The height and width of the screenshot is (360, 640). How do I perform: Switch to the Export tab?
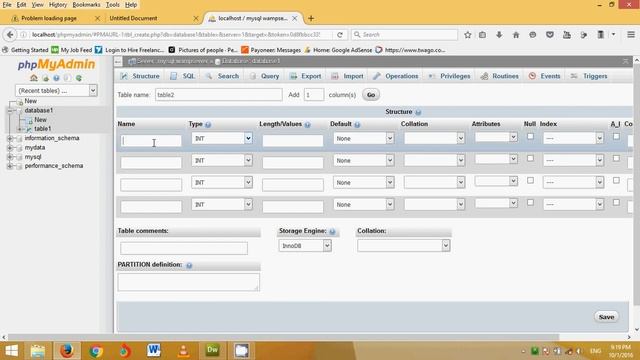click(305, 76)
